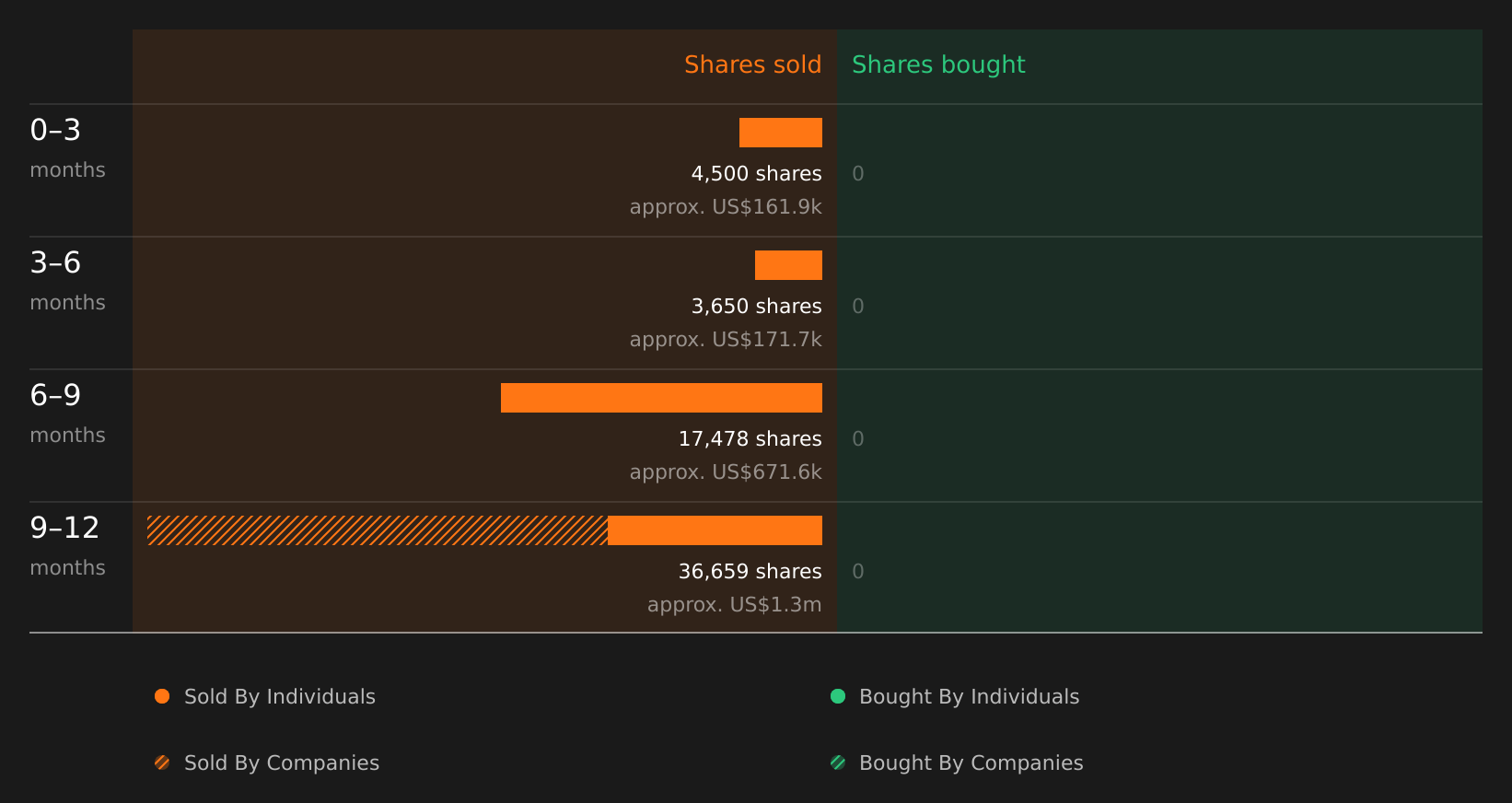Click the 3–6 months row label
The height and width of the screenshot is (803, 1512).
[x=67, y=281]
